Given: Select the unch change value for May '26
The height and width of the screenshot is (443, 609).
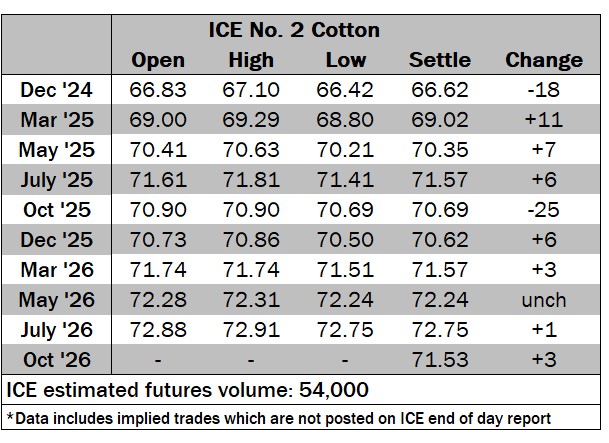Looking at the screenshot, I should pyautogui.click(x=543, y=300).
